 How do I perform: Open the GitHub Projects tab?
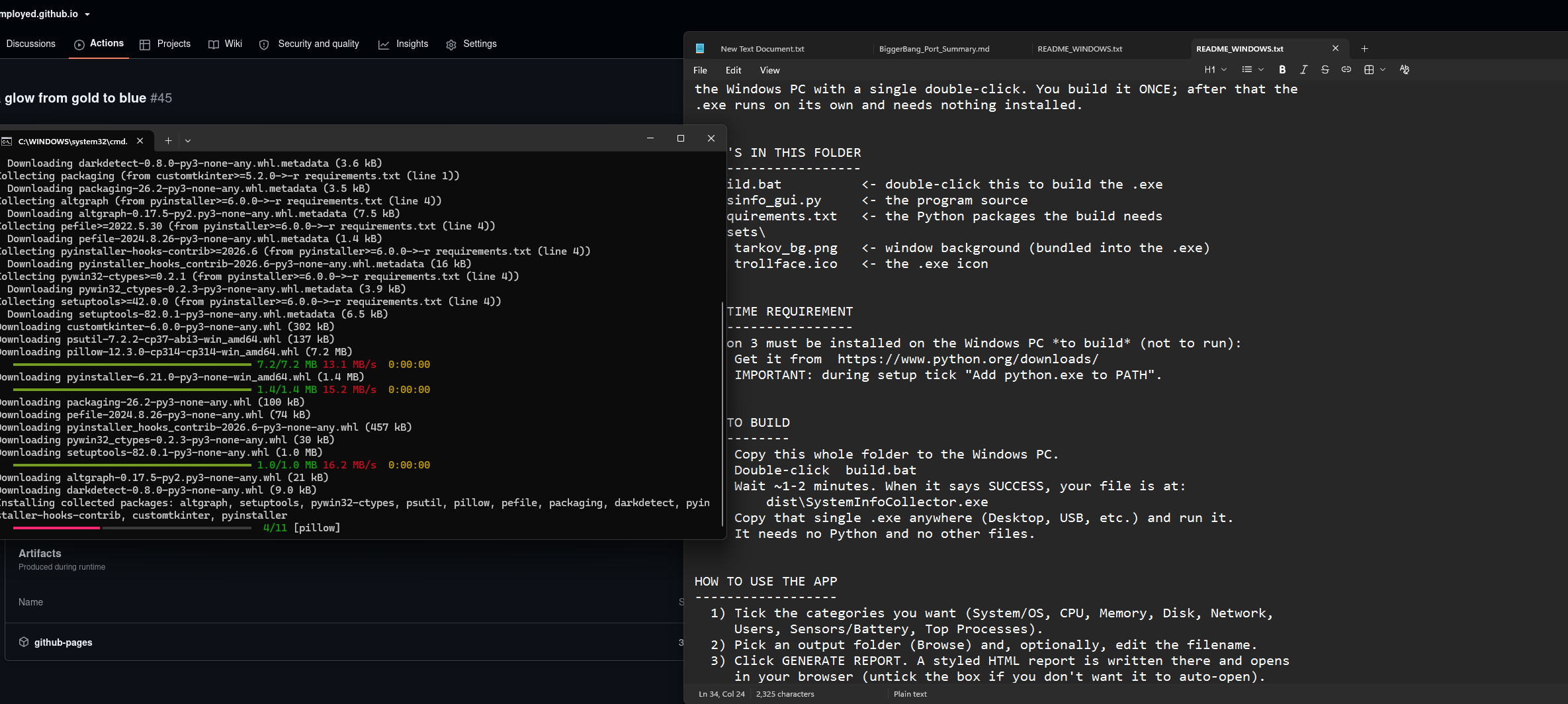click(165, 44)
